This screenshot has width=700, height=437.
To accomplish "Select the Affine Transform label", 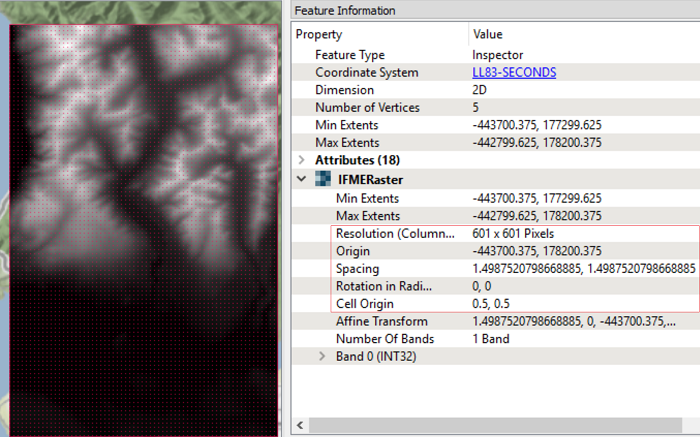I will pyautogui.click(x=382, y=321).
